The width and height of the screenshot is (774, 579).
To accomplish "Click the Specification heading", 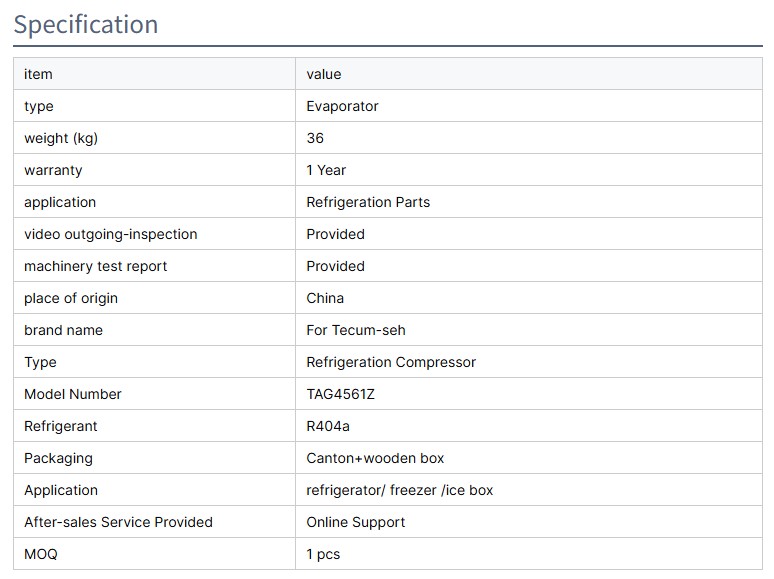I will 86,24.
